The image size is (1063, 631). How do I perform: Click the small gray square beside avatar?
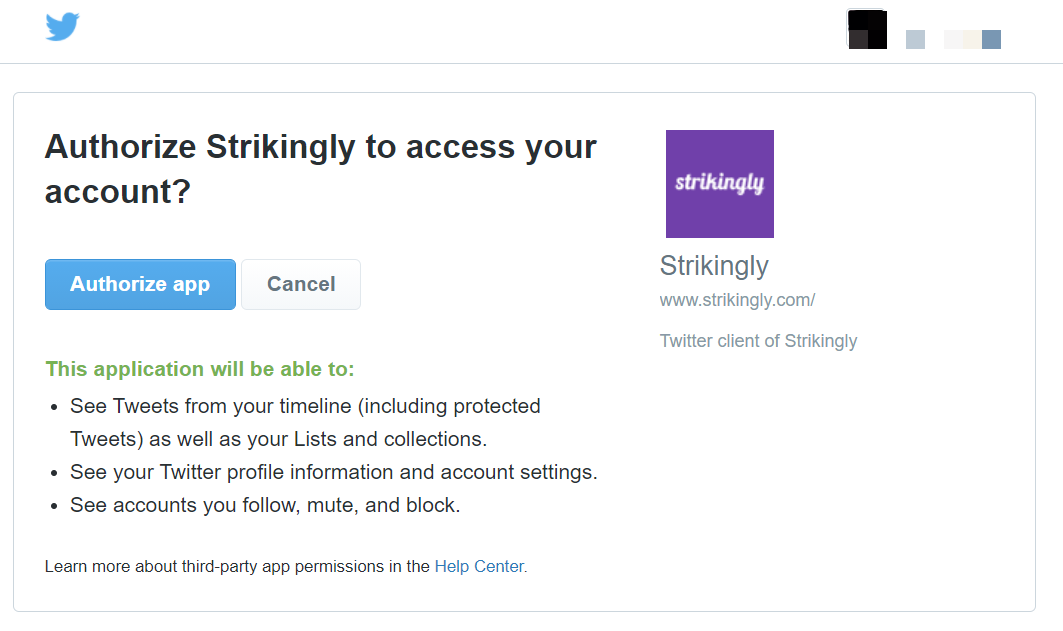pos(915,39)
